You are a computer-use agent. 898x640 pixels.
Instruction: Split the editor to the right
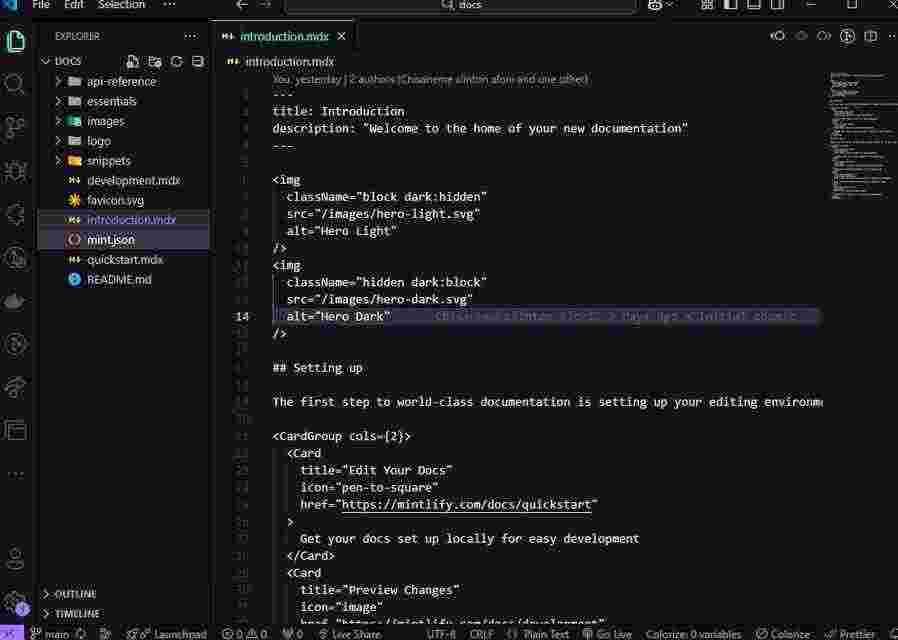tap(870, 37)
